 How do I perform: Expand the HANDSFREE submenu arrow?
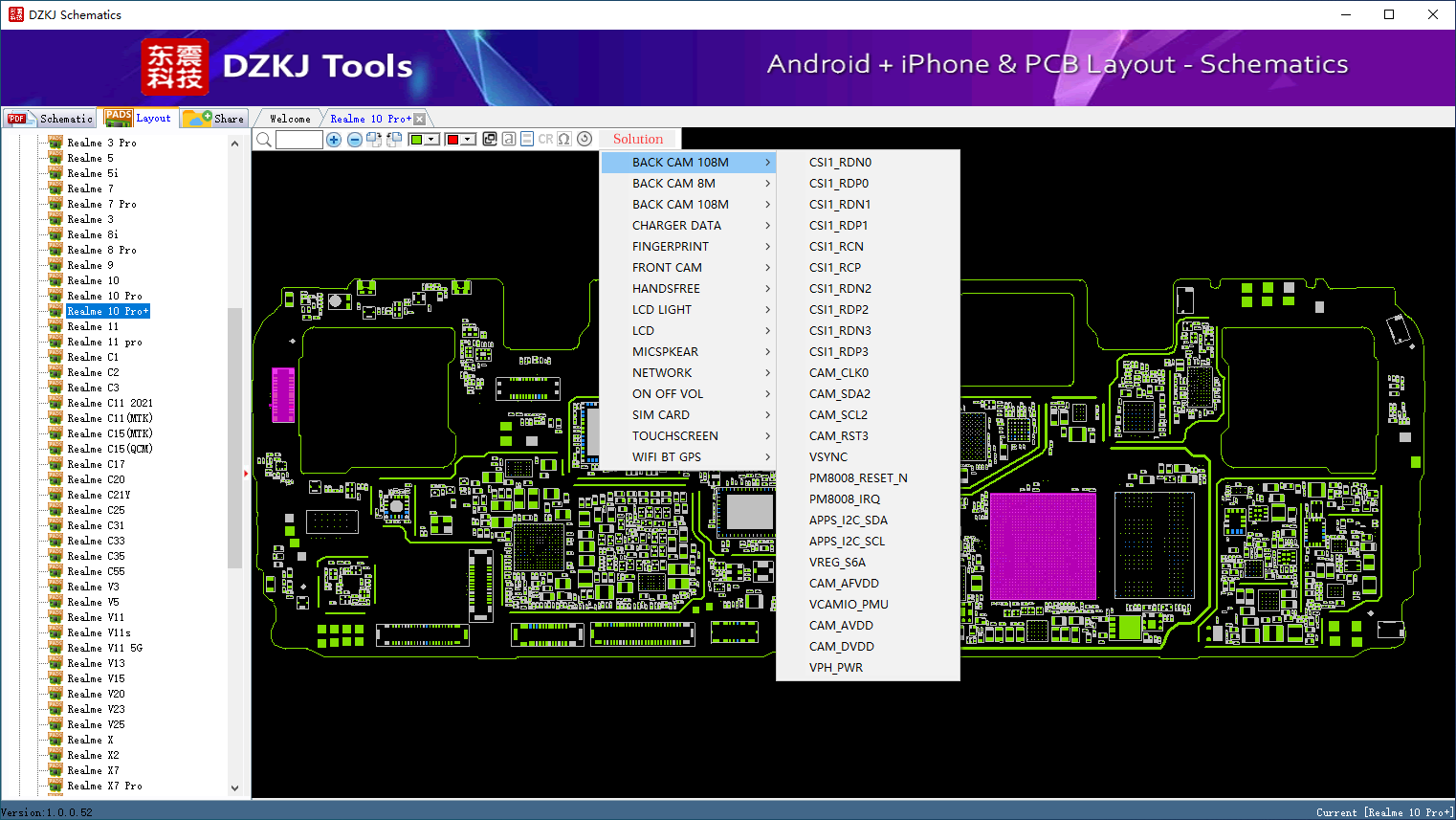(x=767, y=289)
